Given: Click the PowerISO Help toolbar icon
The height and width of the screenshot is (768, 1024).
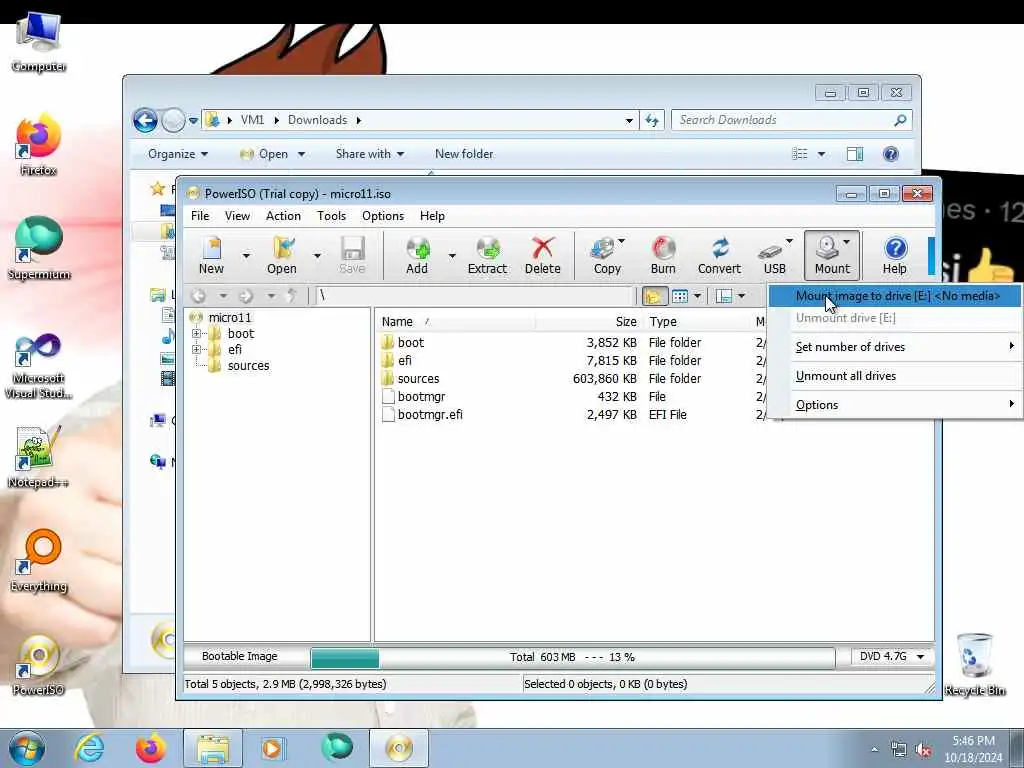Looking at the screenshot, I should click(895, 255).
